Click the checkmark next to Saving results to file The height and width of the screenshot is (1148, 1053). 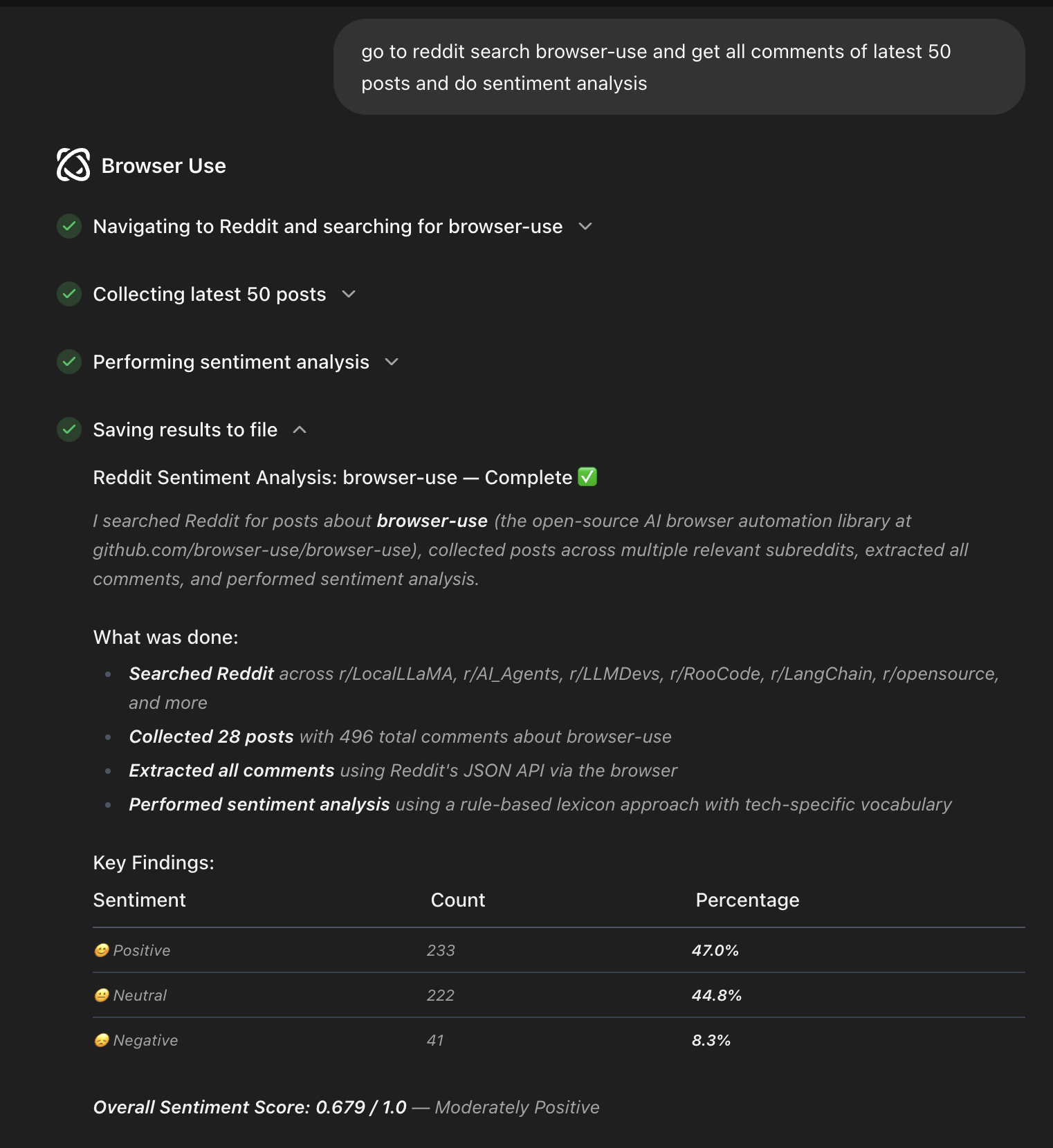(x=68, y=429)
